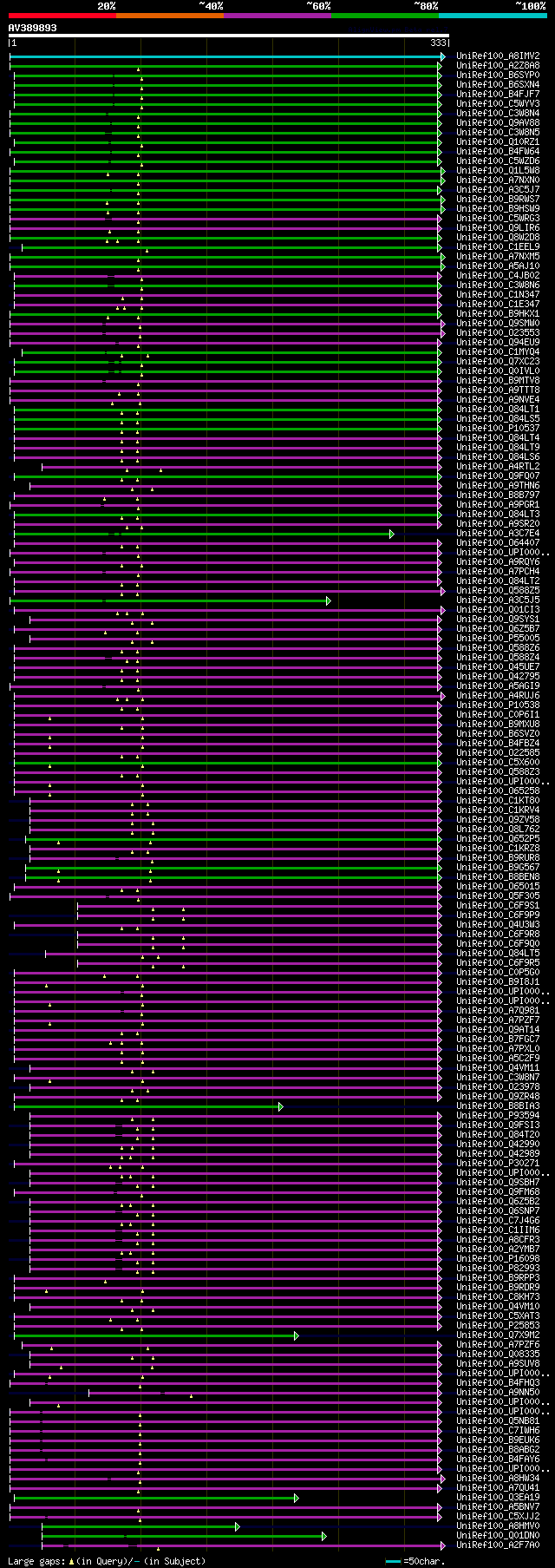Select label UniRef100_B9MTV8
The height and width of the screenshot is (1568, 555).
[498, 381]
